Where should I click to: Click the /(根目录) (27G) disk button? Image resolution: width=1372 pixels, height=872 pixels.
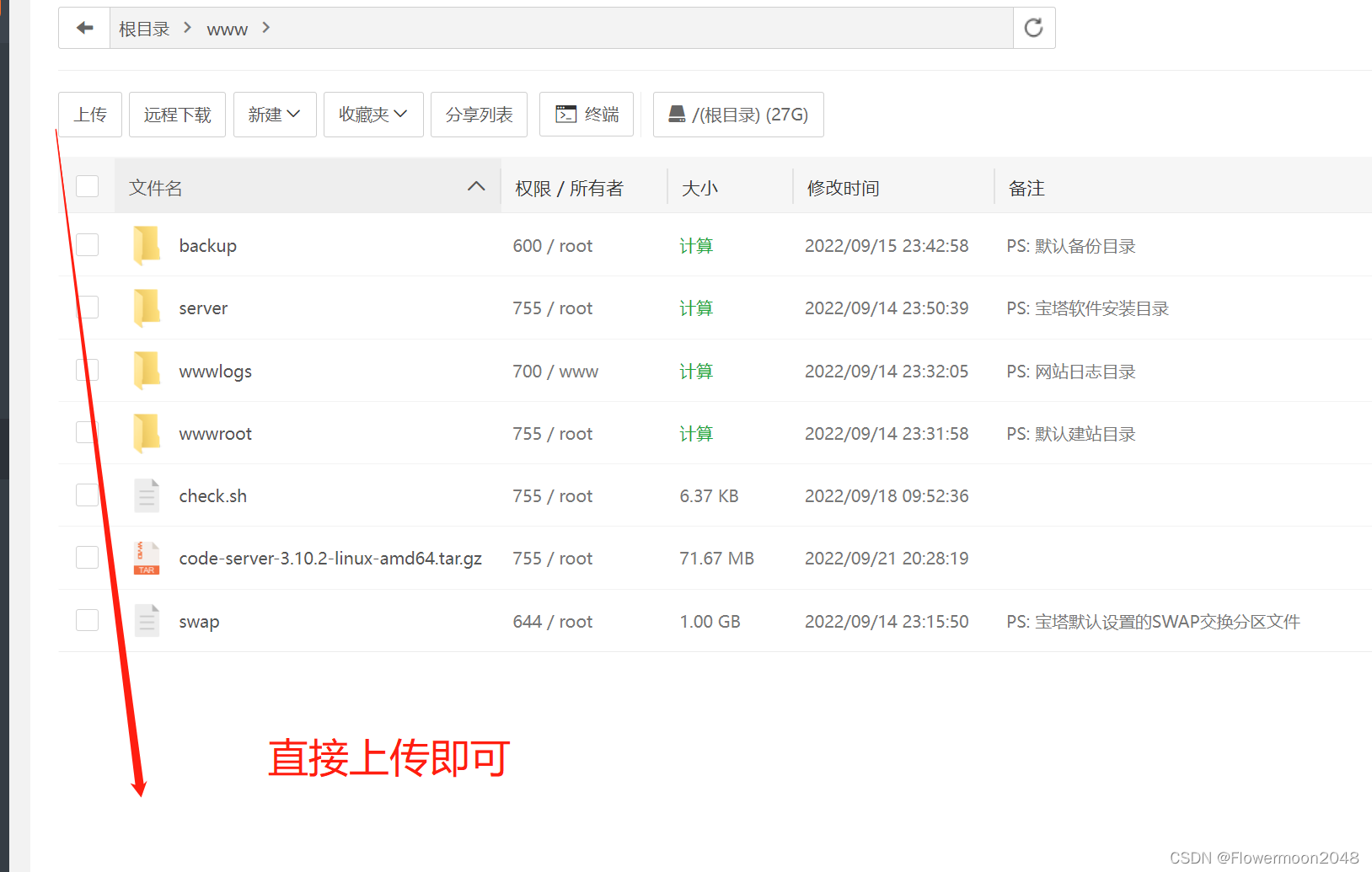[738, 114]
